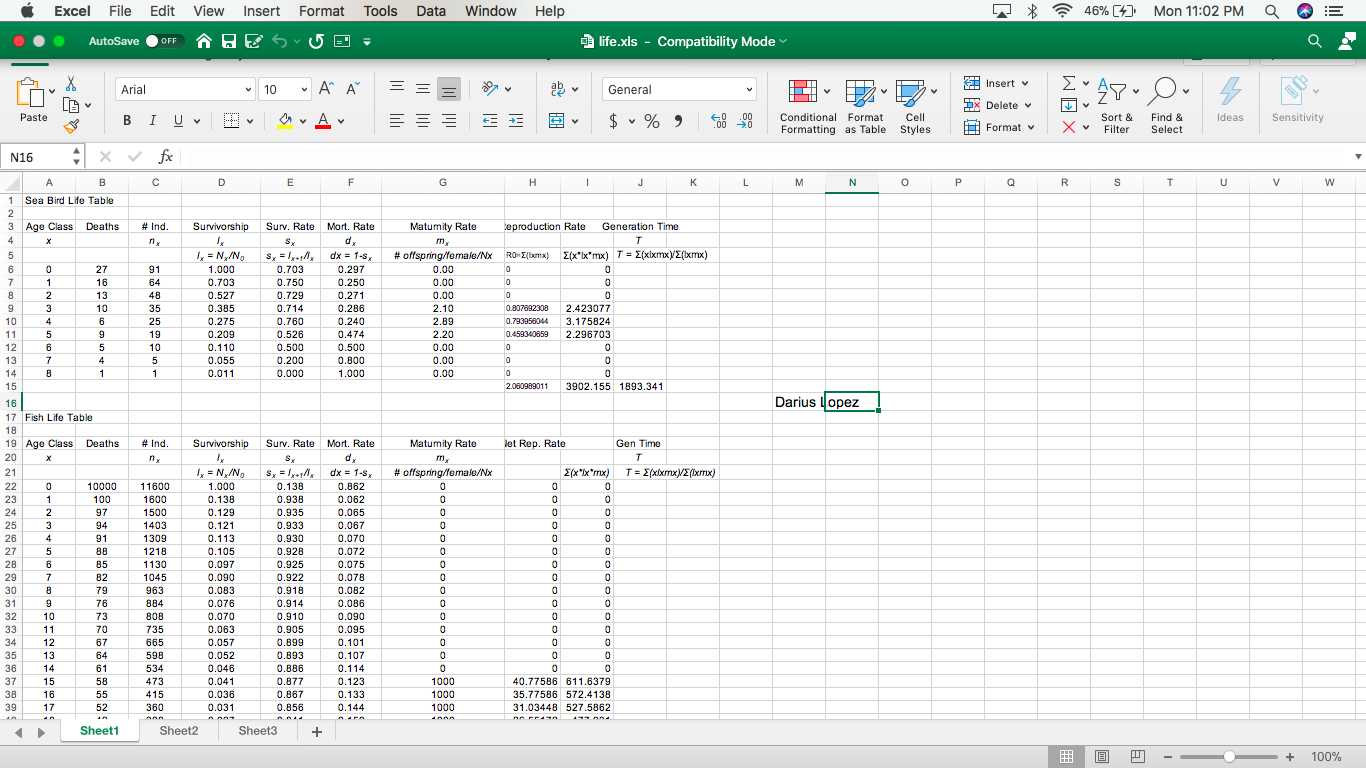Apply percent style with the % icon
Screen dimensions: 1366x768
point(652,121)
